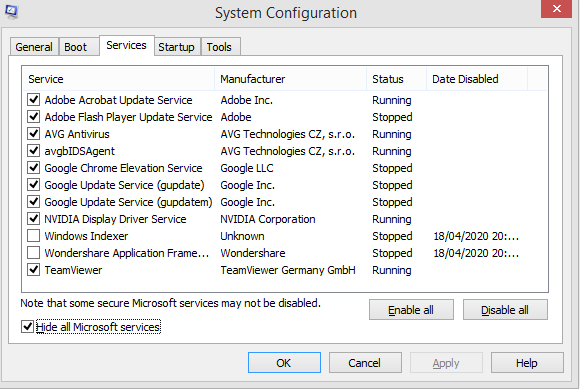
Task: Select the Adobe Acrobat Update Service row name
Action: point(118,100)
